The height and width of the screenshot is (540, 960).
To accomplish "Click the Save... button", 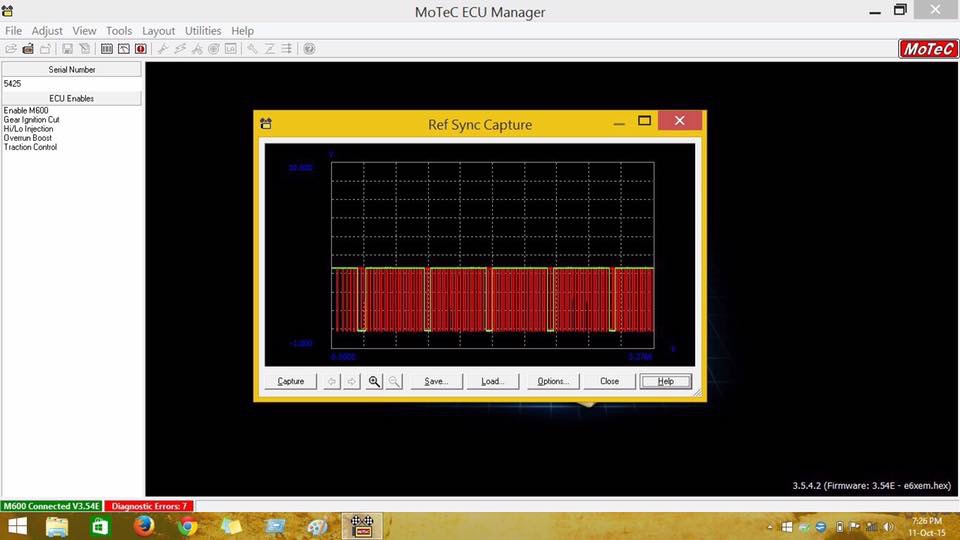I will (x=437, y=381).
